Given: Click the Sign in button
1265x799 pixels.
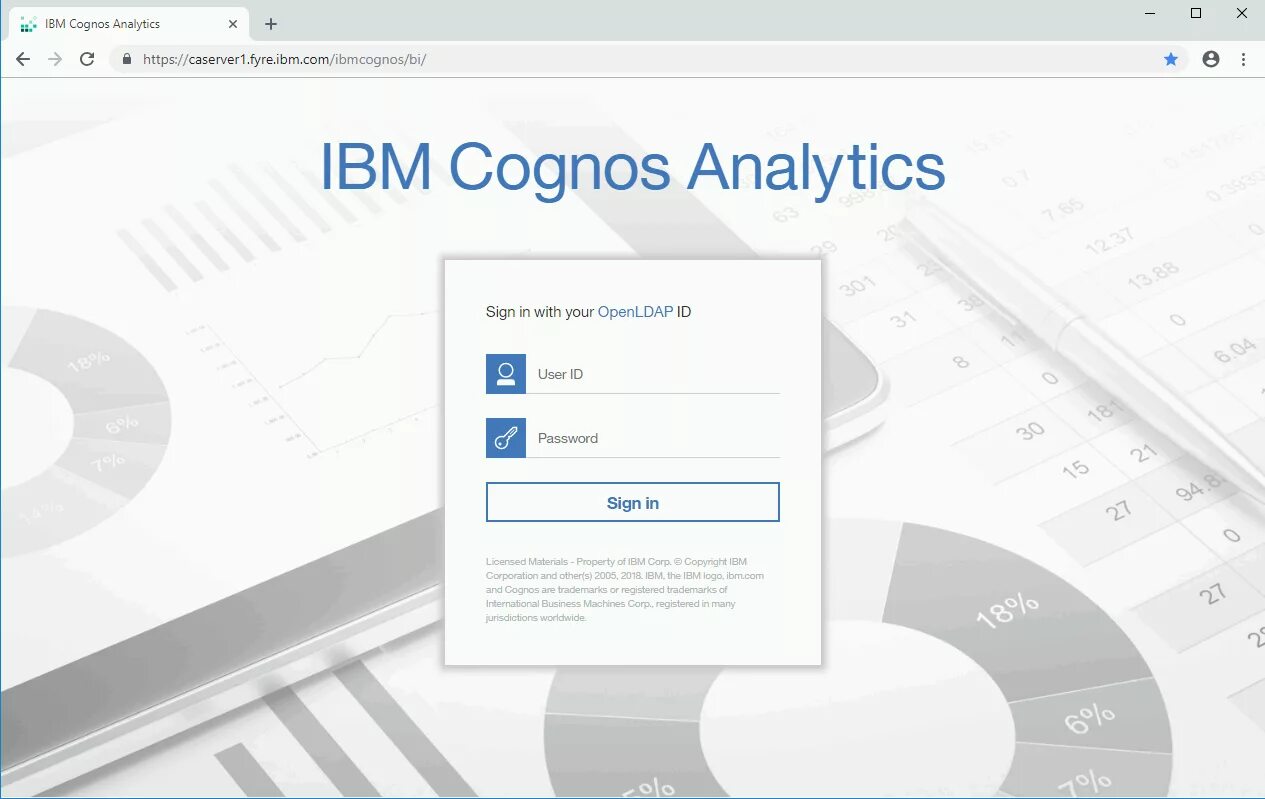Looking at the screenshot, I should point(632,502).
